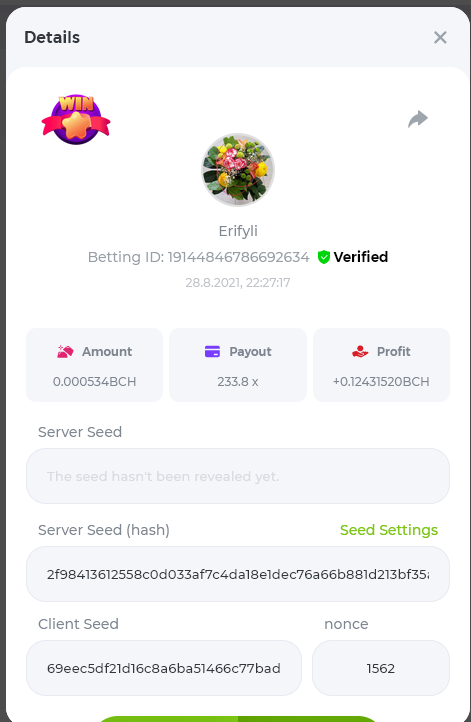This screenshot has width=471, height=722.
Task: Close the Details dialog
Action: (440, 37)
